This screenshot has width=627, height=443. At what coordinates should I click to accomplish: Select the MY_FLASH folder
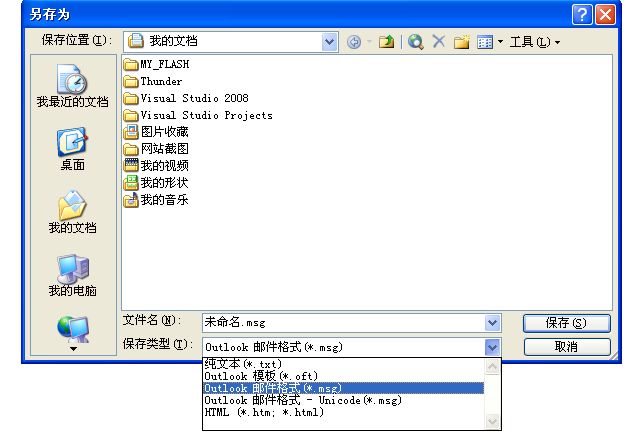click(x=156, y=64)
